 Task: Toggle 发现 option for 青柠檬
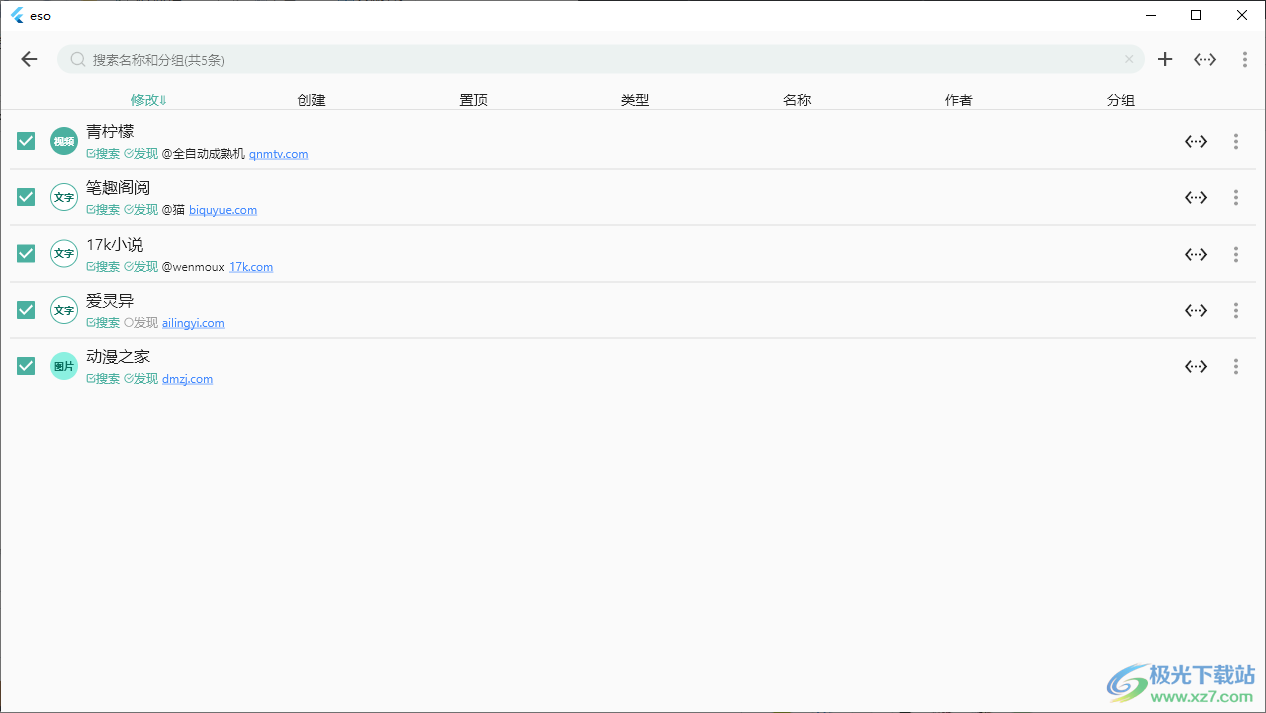click(x=141, y=154)
